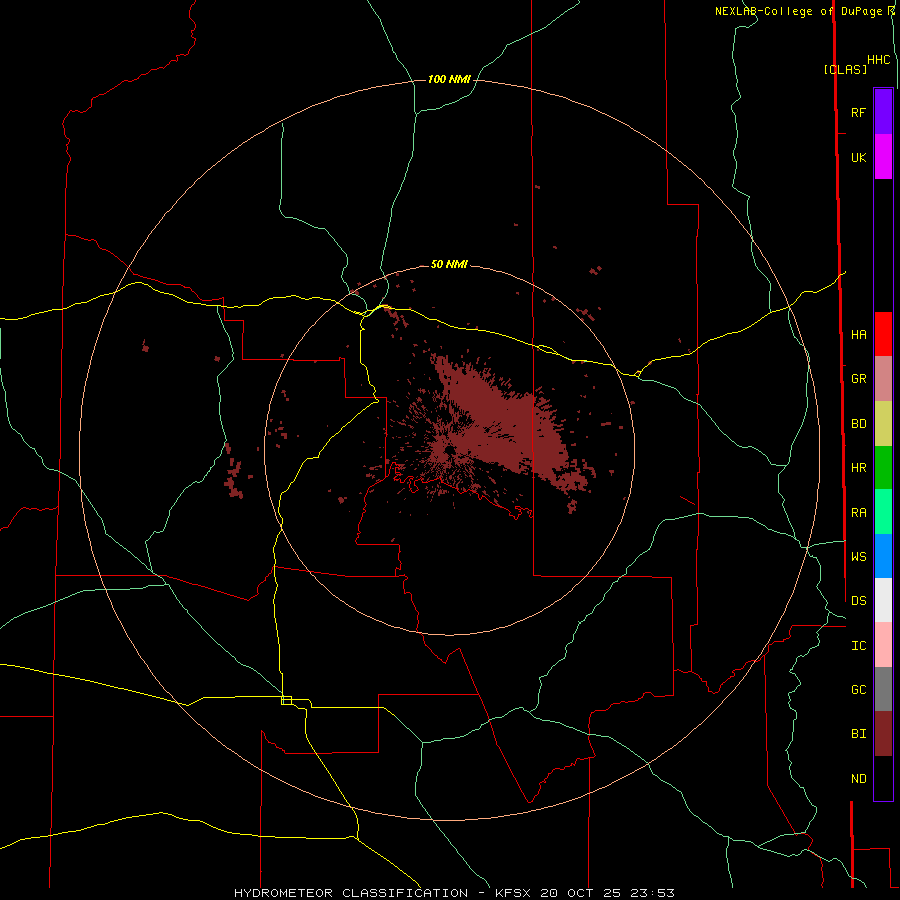Click the [CLAS] legend heading
The height and width of the screenshot is (900, 900).
tap(845, 69)
